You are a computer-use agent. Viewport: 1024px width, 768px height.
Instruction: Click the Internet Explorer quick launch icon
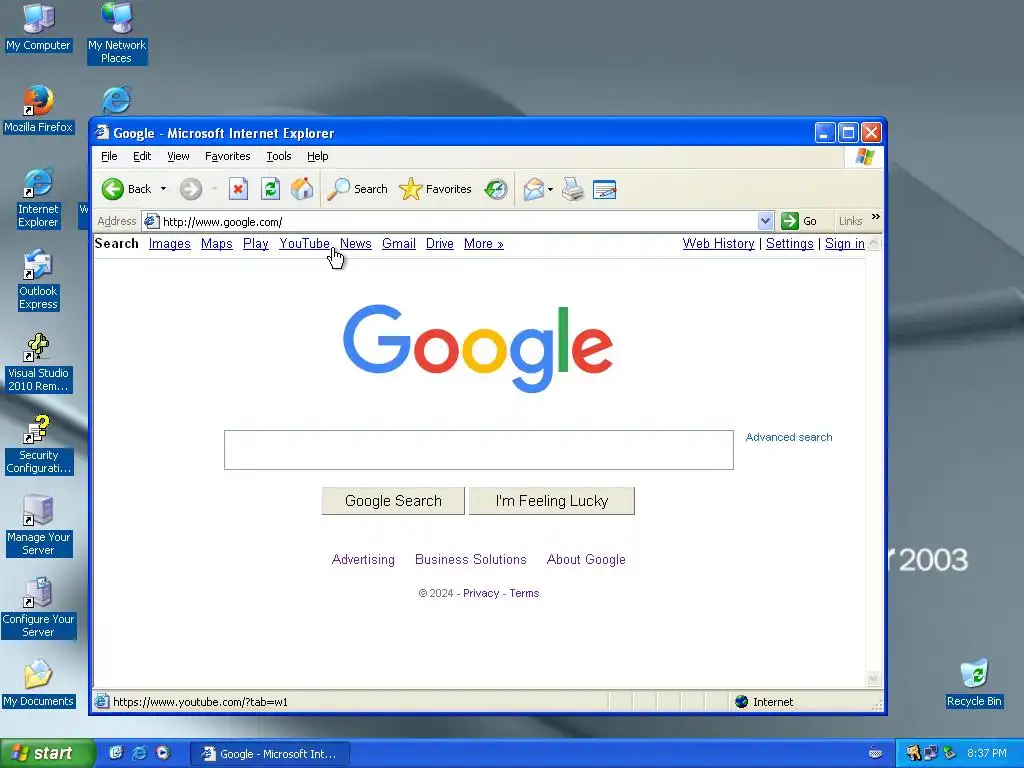coord(139,753)
